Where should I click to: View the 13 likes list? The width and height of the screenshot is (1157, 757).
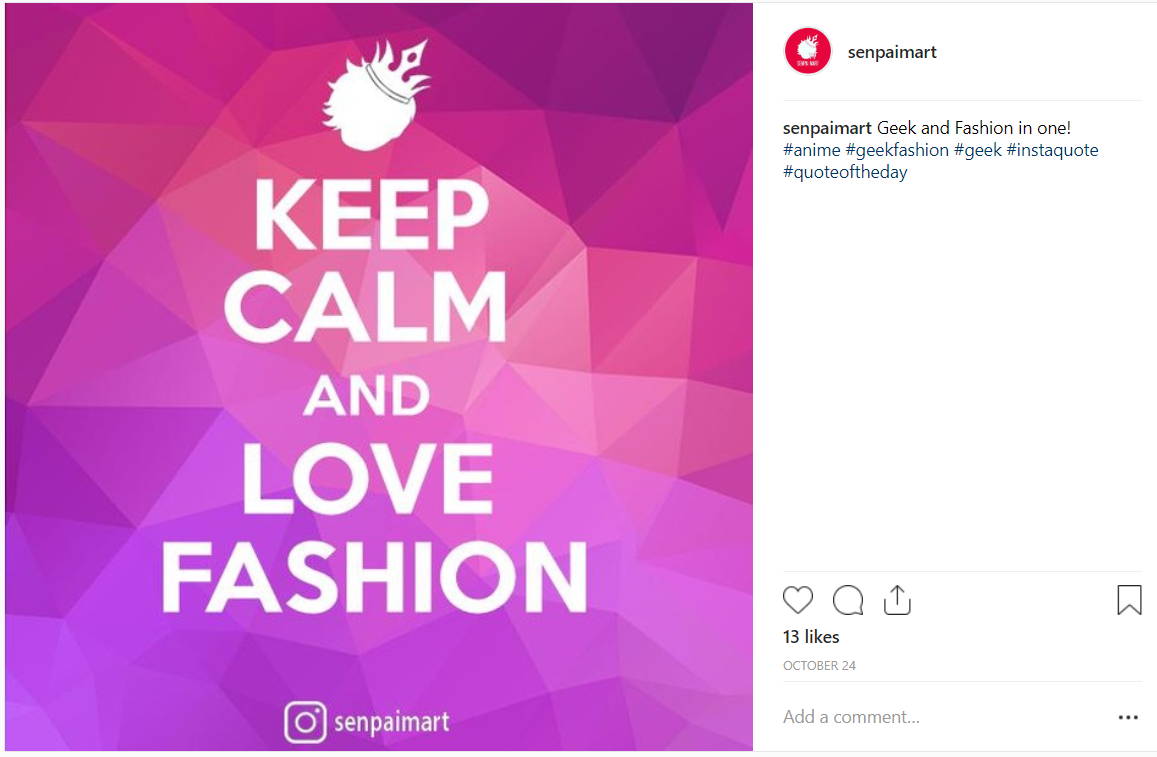[x=811, y=637]
